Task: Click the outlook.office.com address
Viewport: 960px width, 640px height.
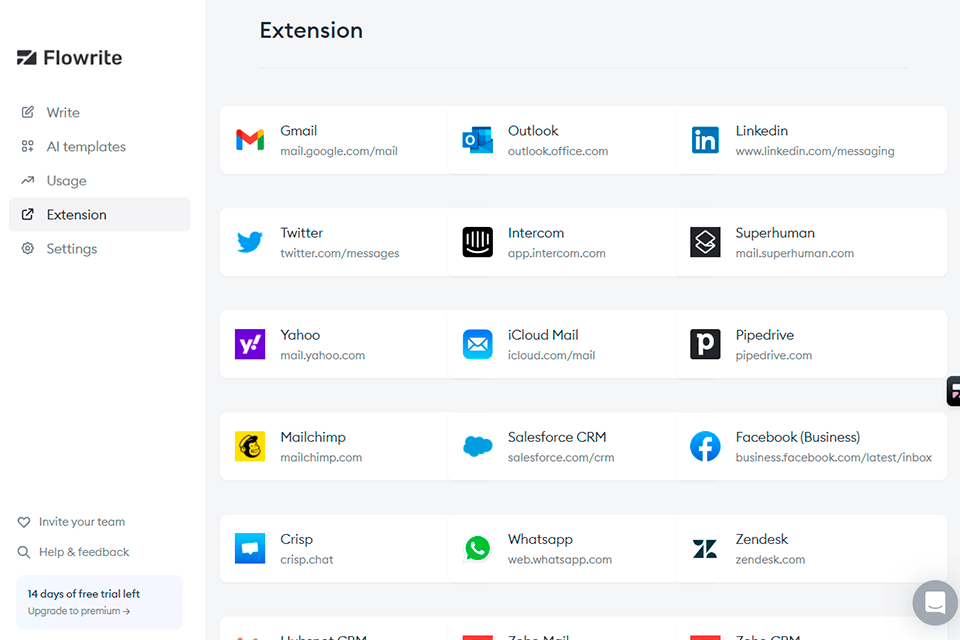Action: (558, 151)
